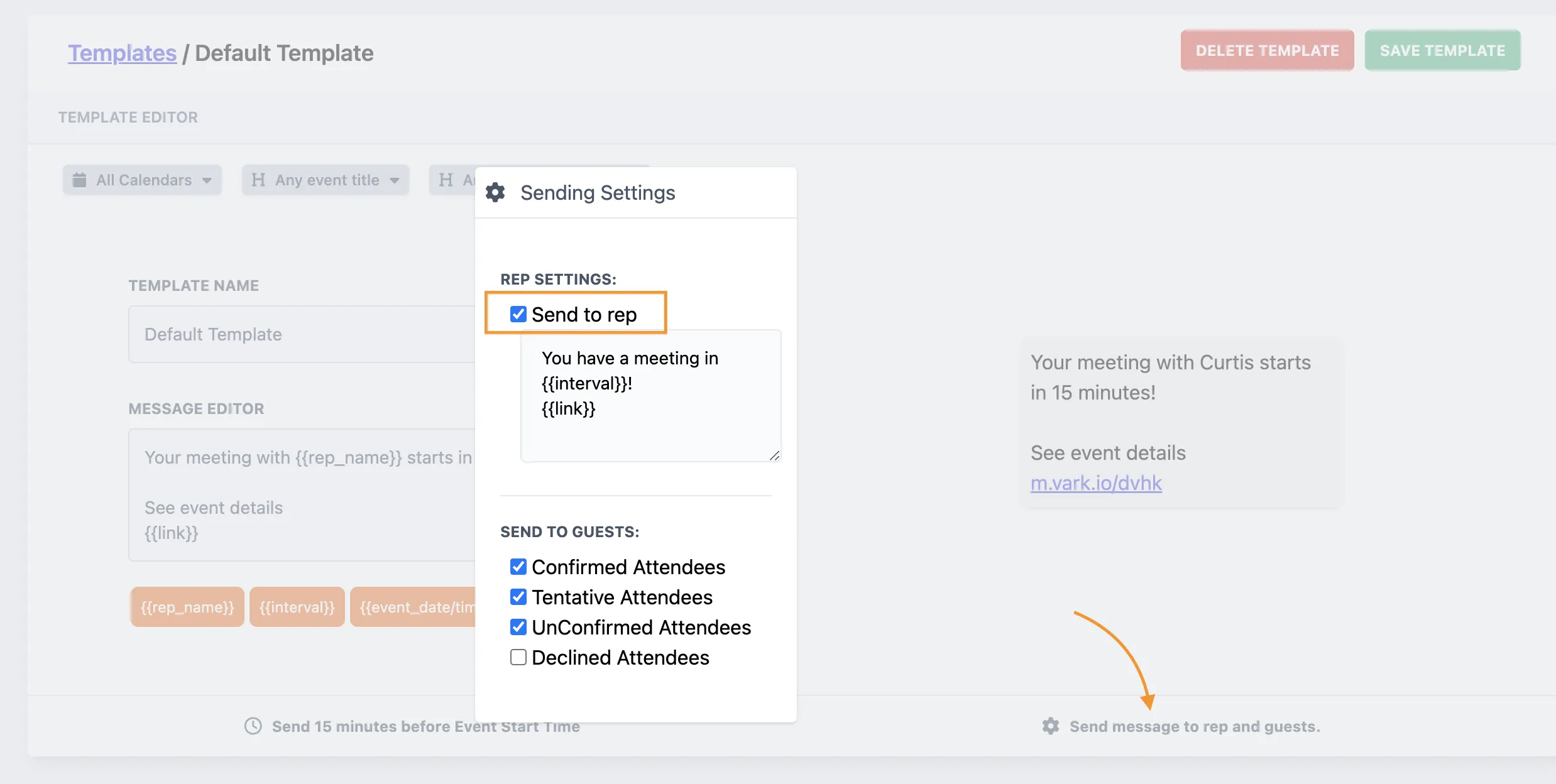Click the clock icon beside send timing
Image resolution: width=1556 pixels, height=784 pixels.
click(x=253, y=726)
